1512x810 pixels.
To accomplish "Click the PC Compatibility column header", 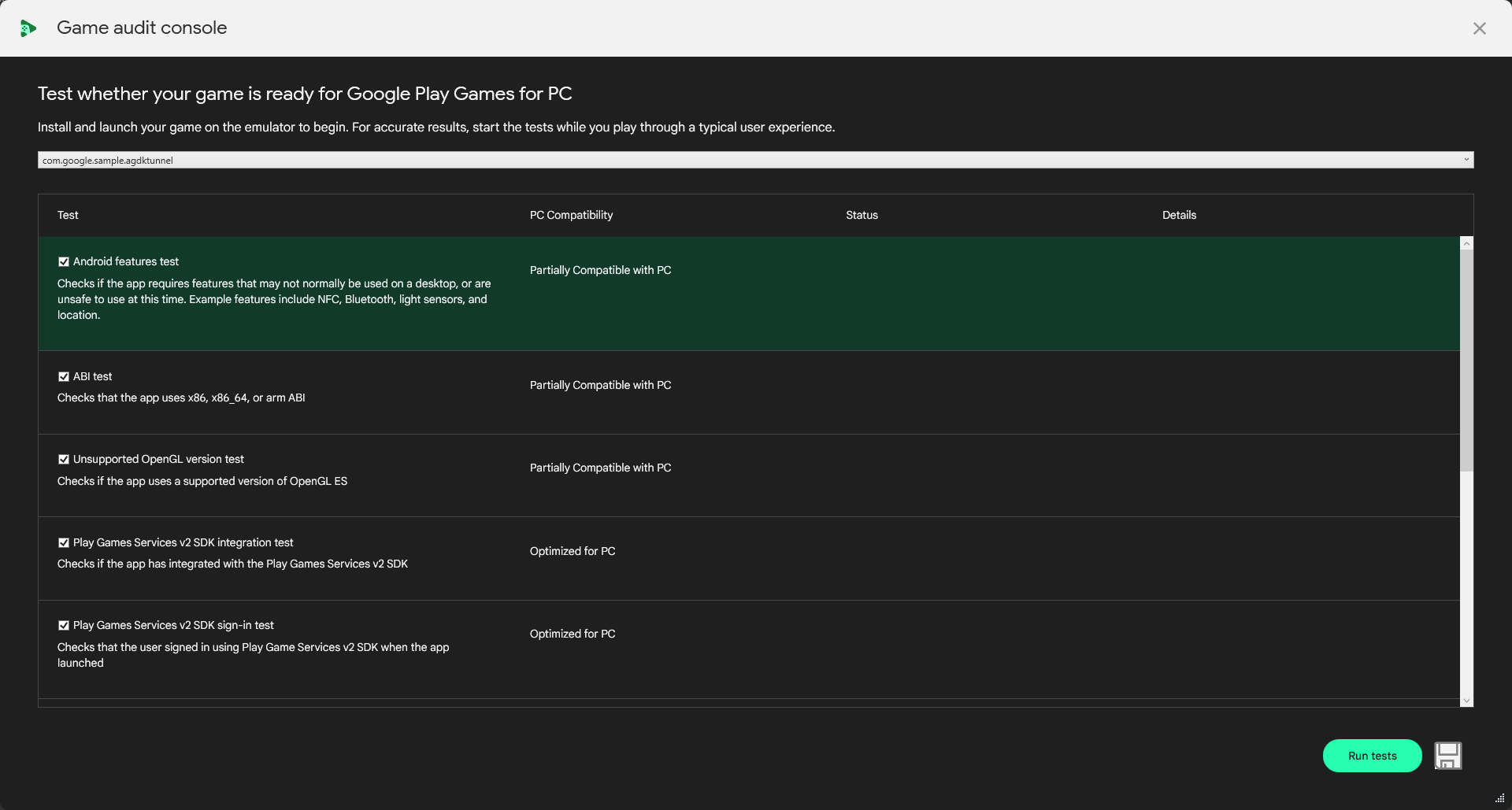I will click(x=571, y=215).
